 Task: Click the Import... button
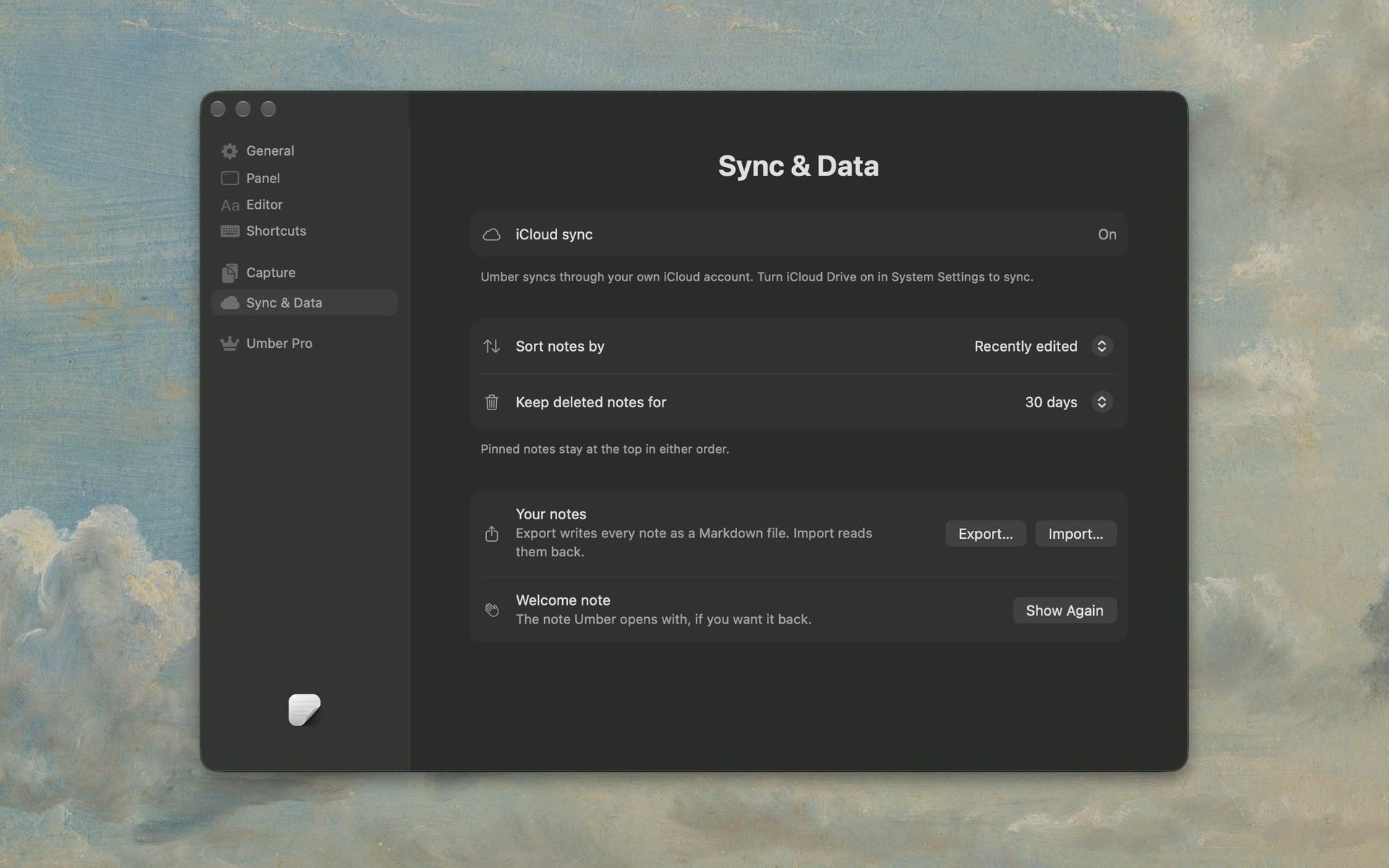tap(1076, 534)
